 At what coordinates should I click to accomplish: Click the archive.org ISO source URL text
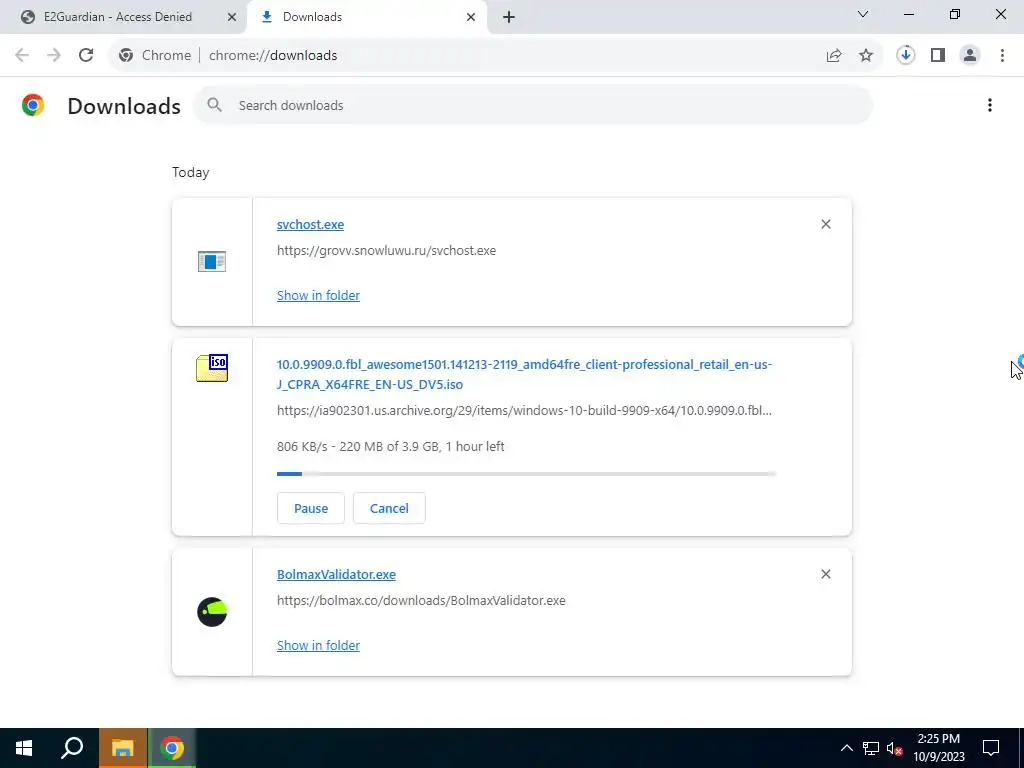coord(524,411)
